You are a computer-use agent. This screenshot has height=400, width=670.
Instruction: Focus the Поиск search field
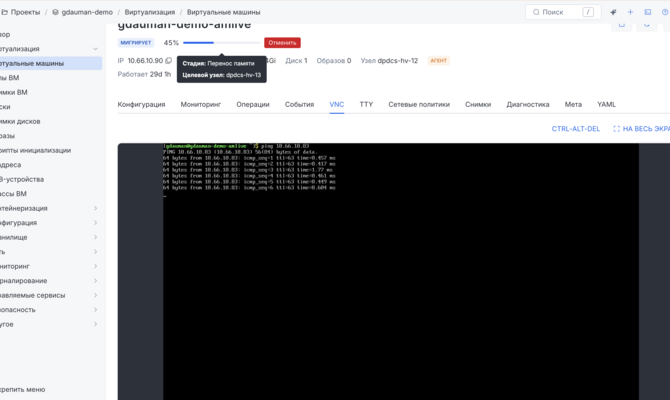563,12
